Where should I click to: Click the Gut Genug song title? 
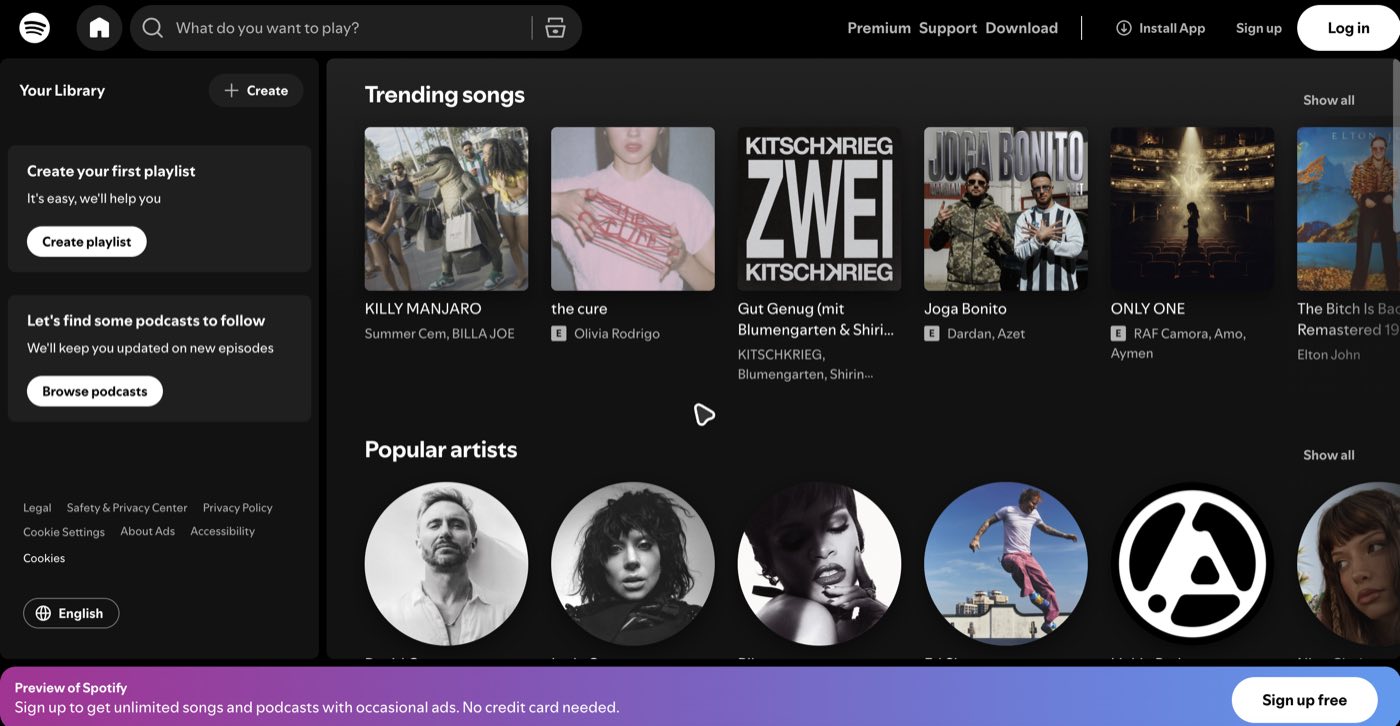point(816,319)
